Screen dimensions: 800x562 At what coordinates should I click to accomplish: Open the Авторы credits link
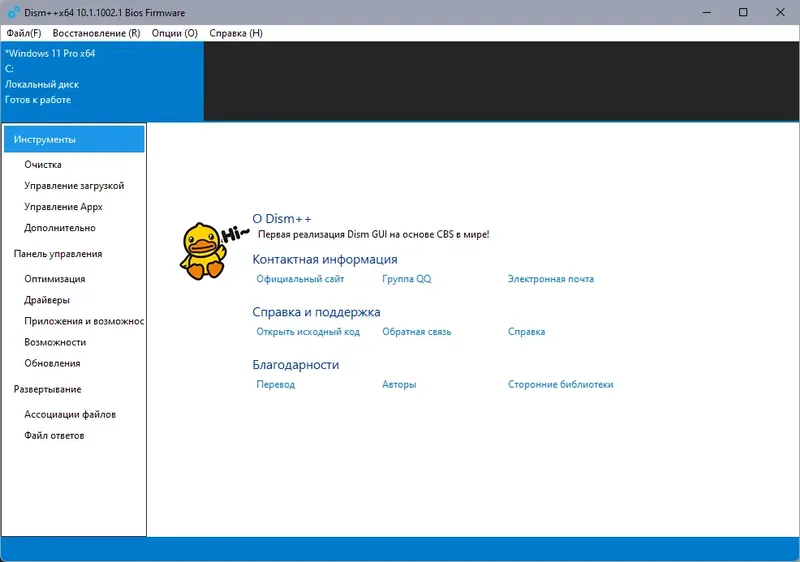(399, 385)
